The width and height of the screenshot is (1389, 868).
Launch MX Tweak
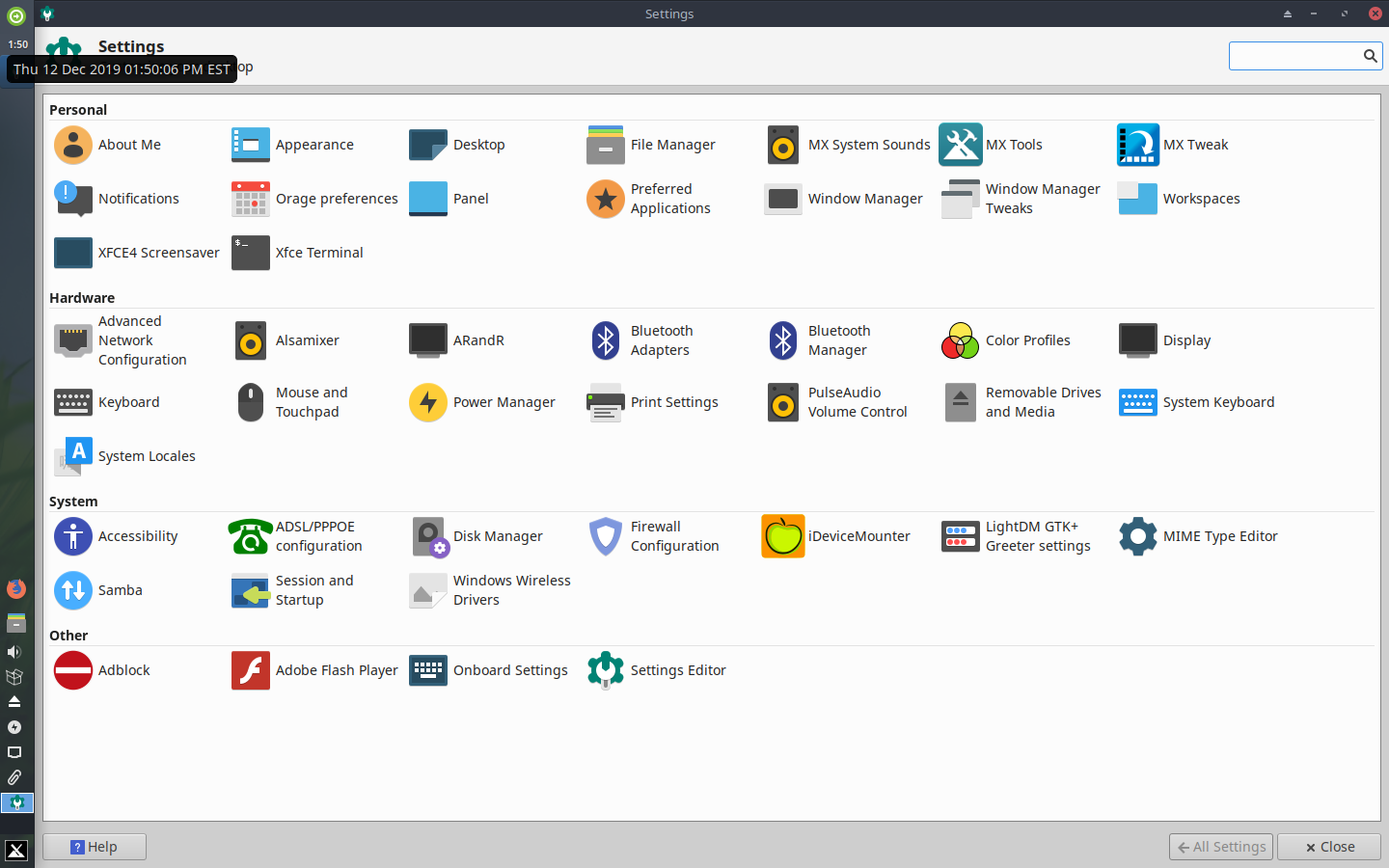tap(1173, 145)
